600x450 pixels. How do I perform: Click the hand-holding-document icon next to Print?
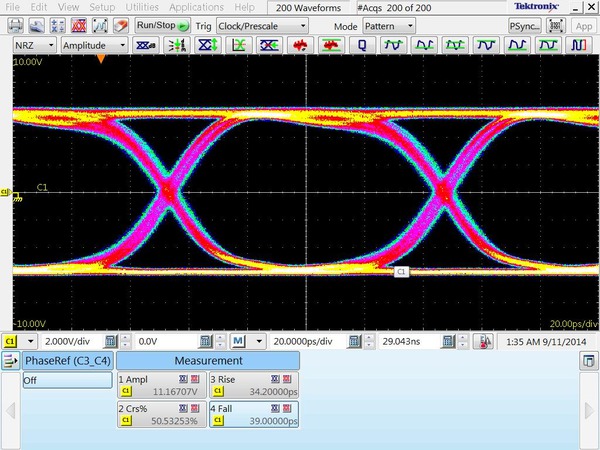tap(37, 26)
